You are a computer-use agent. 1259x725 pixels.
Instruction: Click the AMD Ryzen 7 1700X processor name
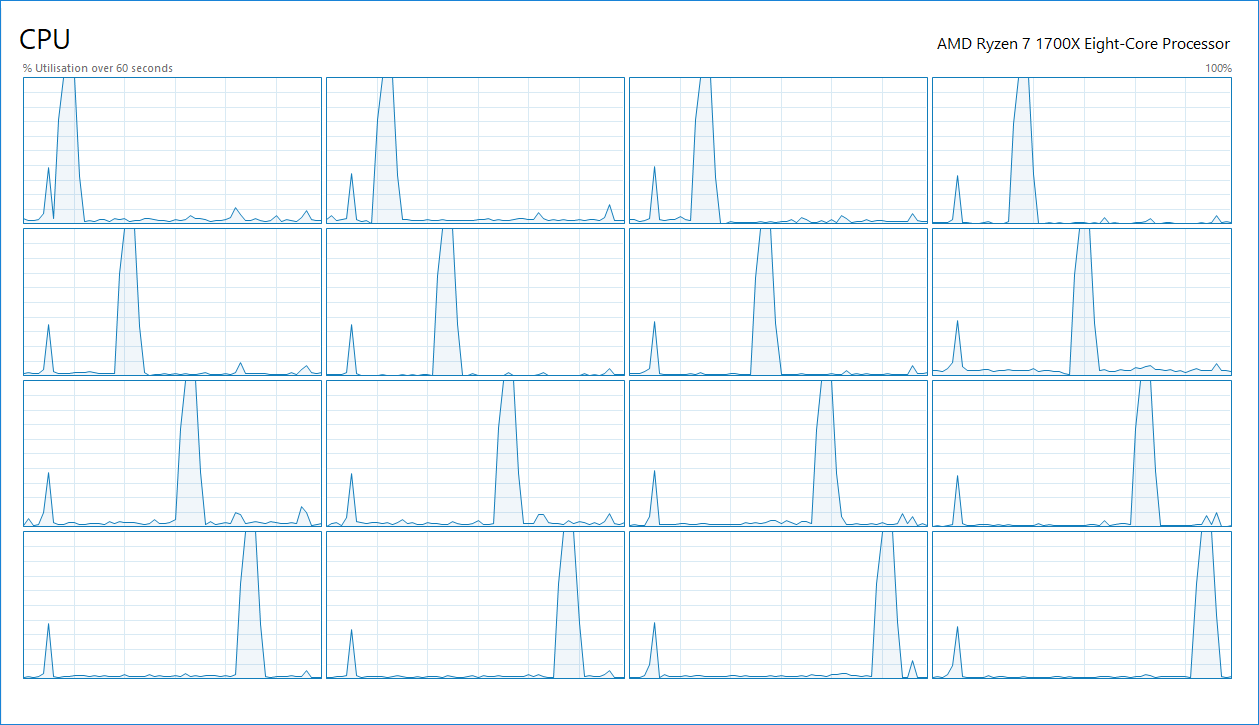point(1083,43)
